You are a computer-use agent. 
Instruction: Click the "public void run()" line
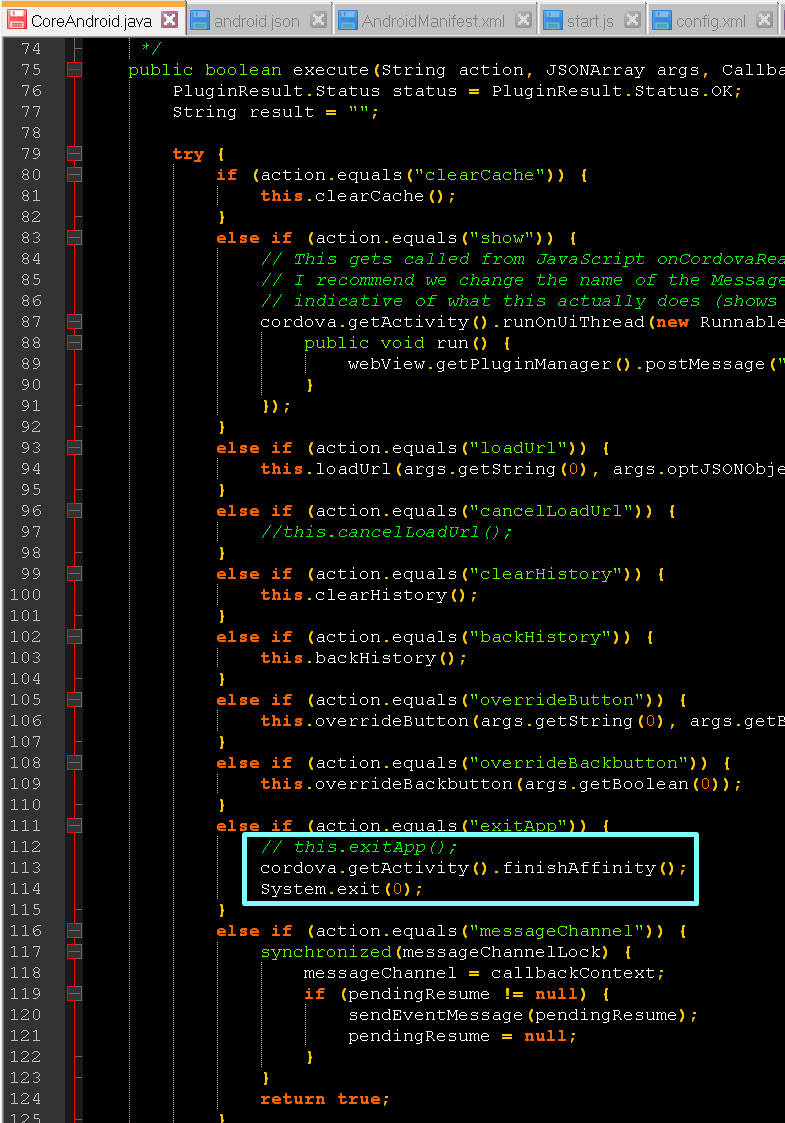pos(407,343)
